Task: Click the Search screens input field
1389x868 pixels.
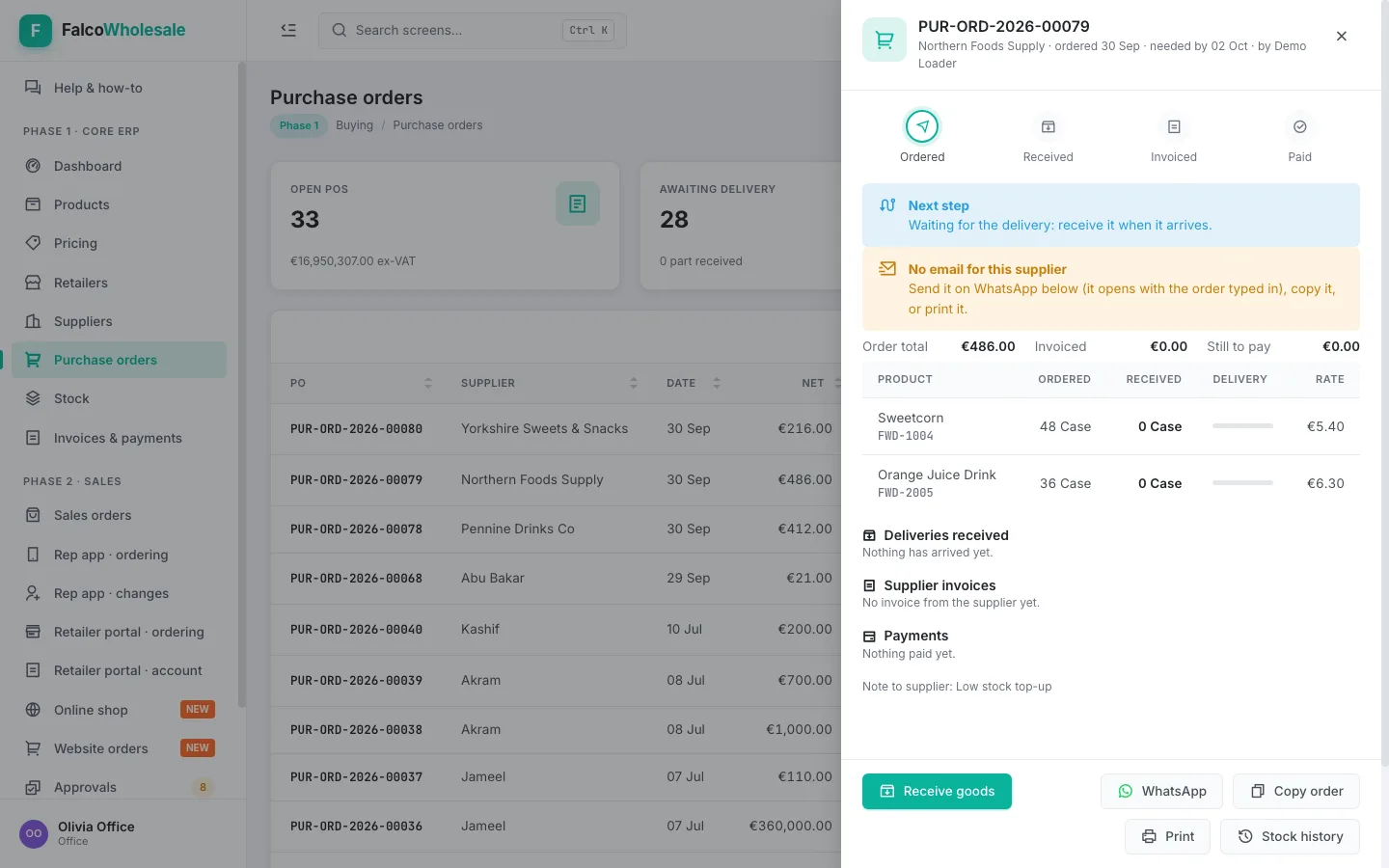Action: (x=473, y=30)
